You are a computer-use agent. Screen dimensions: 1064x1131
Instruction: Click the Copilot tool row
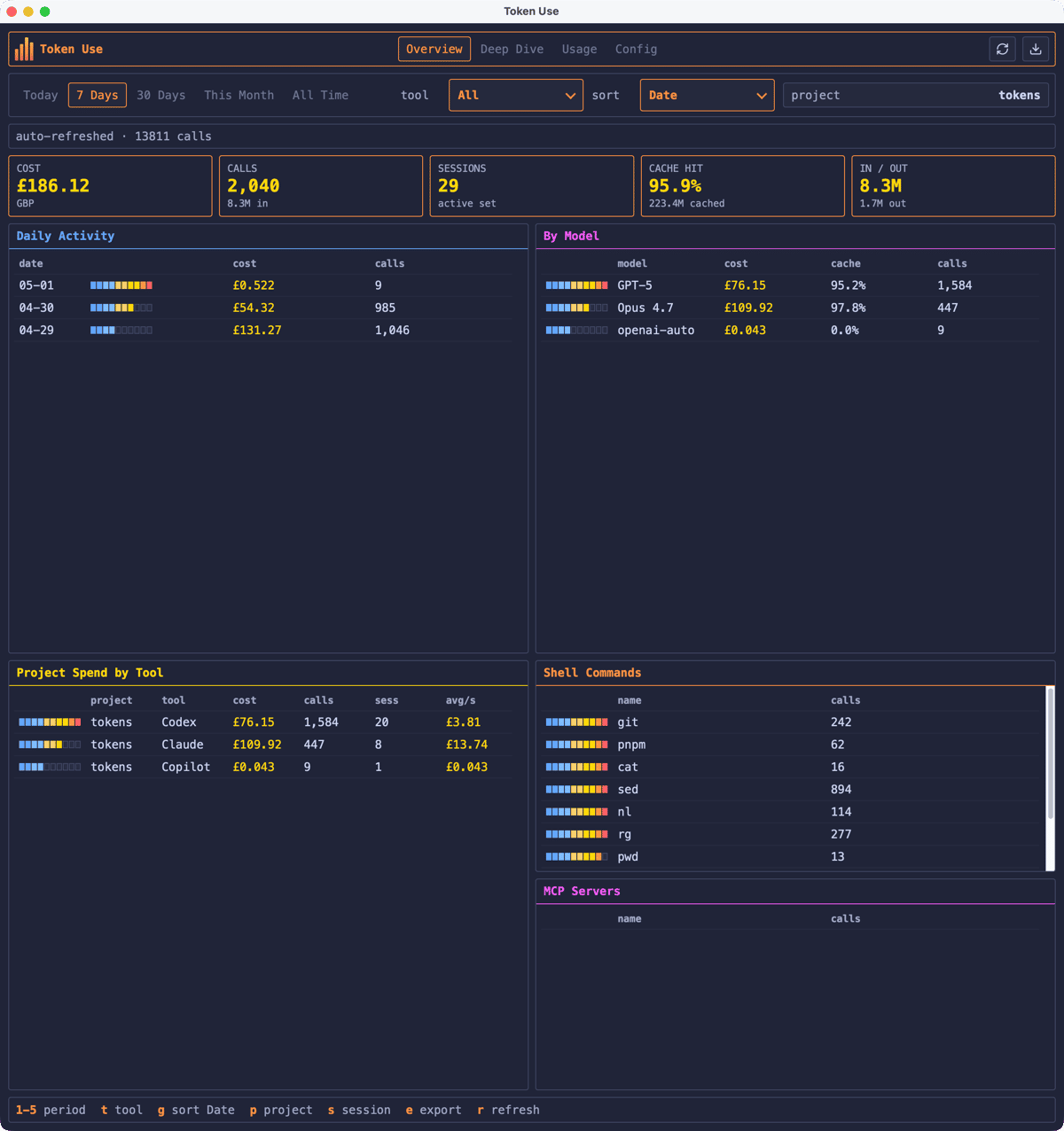click(266, 767)
